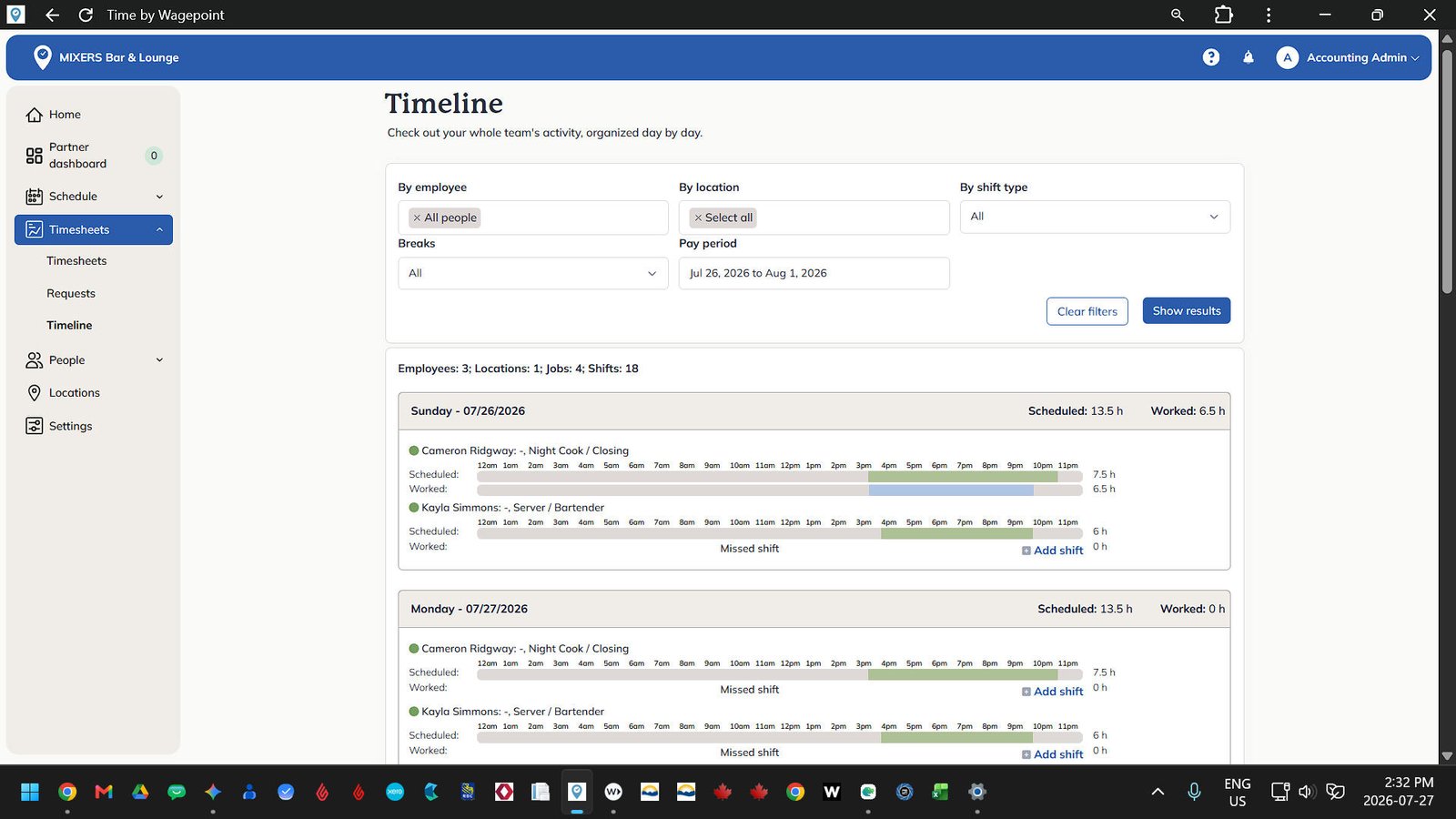
Task: Click the Home icon in sidebar
Action: pyautogui.click(x=35, y=115)
